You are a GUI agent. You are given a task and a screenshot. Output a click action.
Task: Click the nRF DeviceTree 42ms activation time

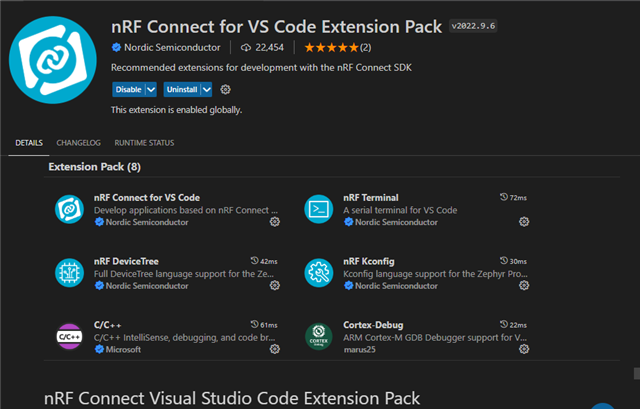264,261
